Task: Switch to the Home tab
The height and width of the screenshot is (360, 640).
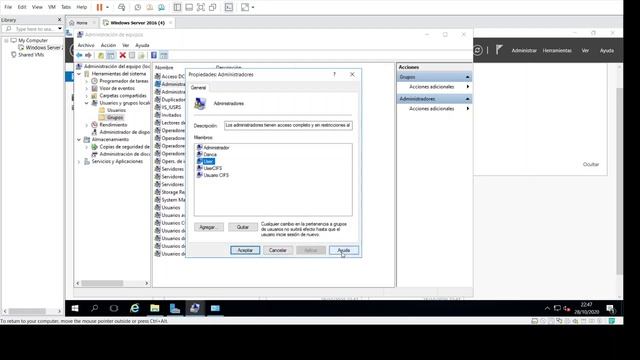Action: pyautogui.click(x=82, y=23)
